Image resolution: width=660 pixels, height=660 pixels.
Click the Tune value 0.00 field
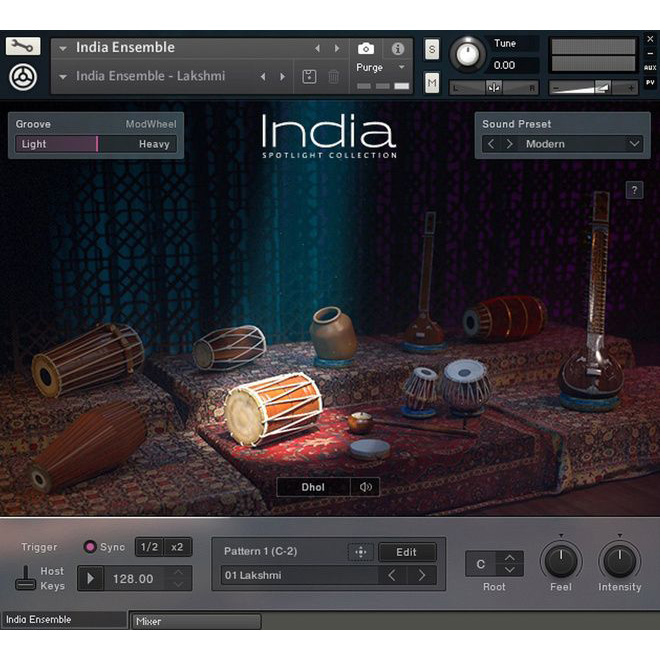(x=515, y=65)
